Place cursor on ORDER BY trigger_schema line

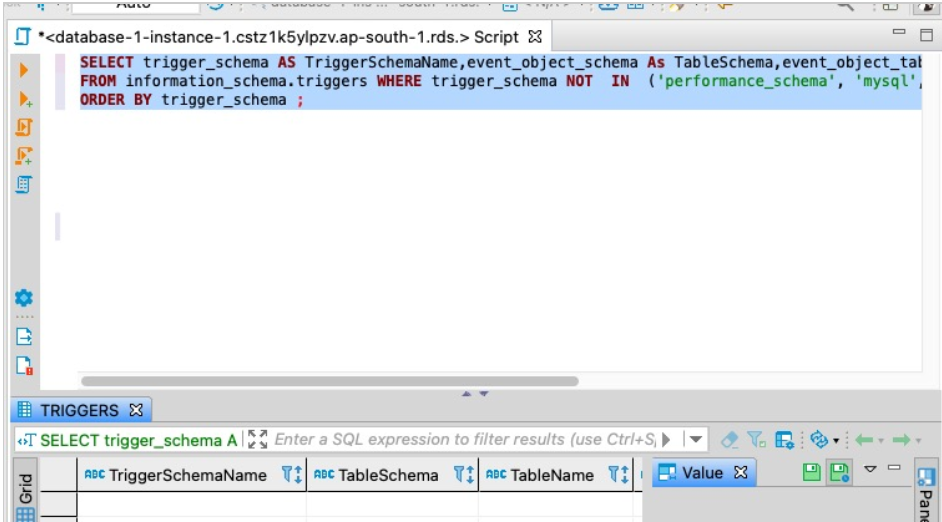(192, 100)
